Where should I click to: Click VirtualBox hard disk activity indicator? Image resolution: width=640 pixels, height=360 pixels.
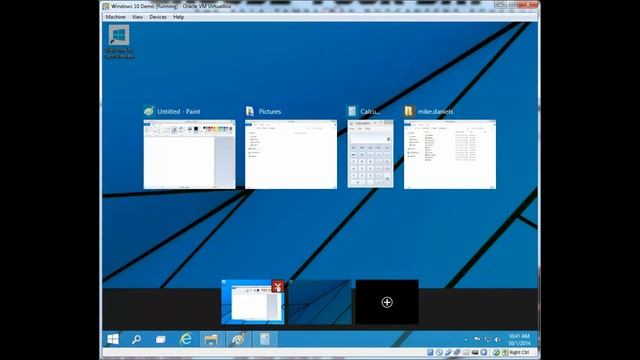point(430,352)
